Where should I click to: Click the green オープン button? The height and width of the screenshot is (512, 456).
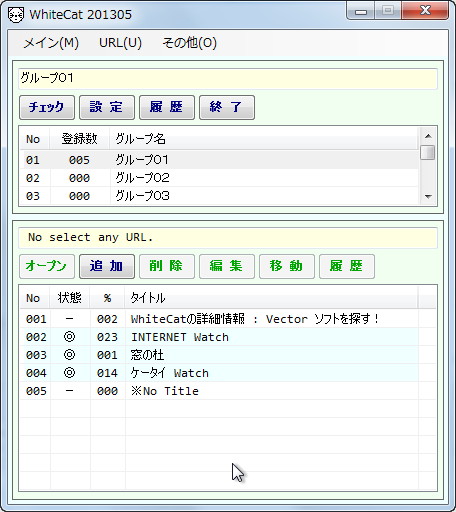click(47, 266)
